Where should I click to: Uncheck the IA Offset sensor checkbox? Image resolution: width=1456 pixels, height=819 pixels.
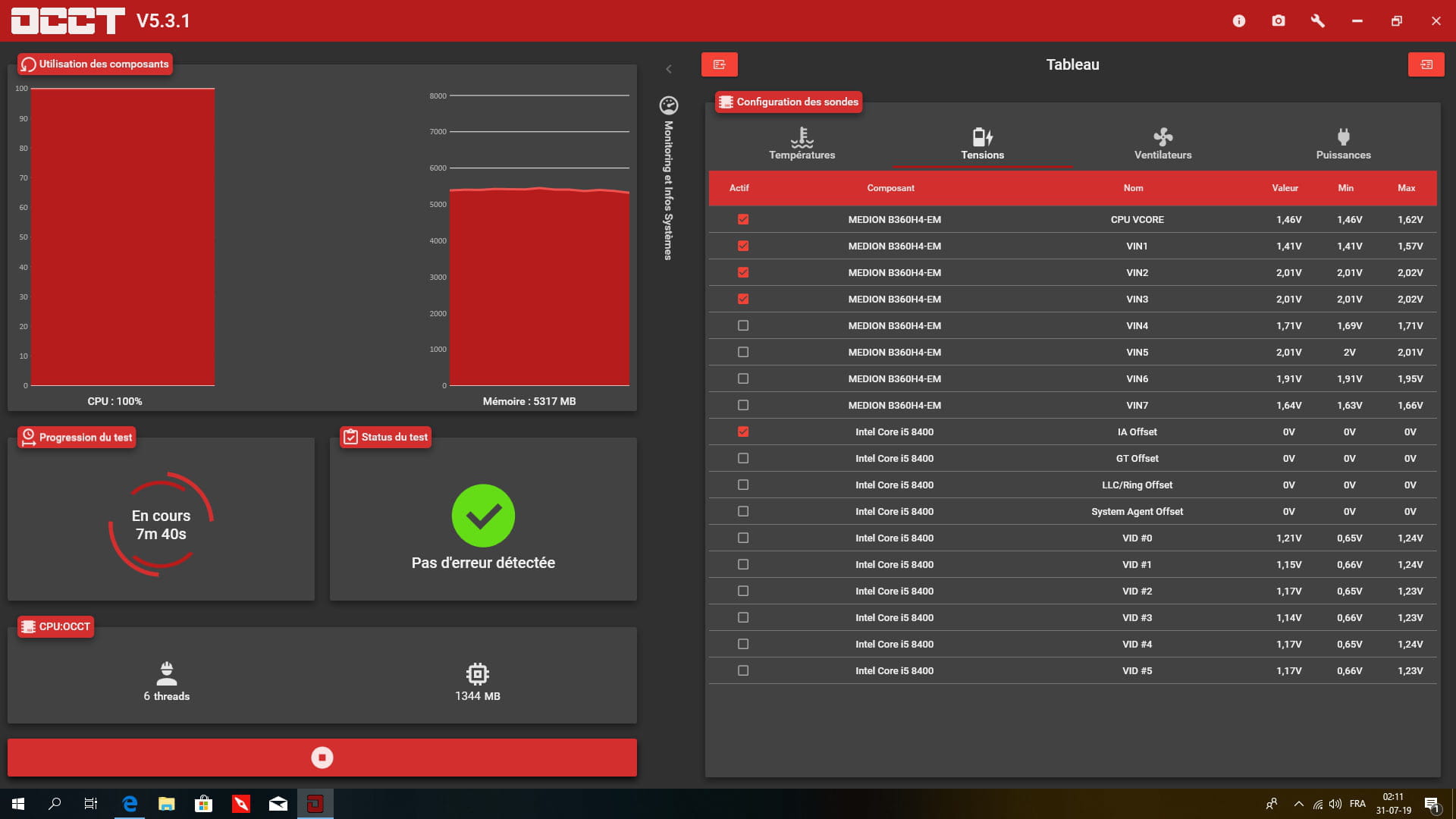[743, 431]
